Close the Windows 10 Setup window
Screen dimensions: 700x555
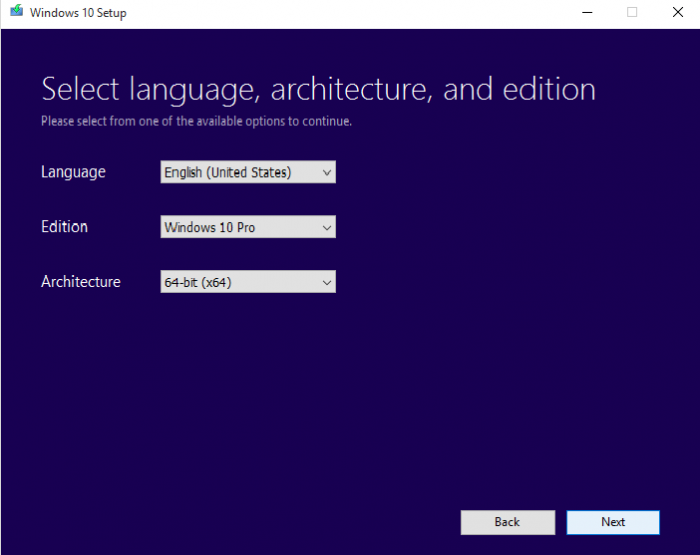(677, 13)
